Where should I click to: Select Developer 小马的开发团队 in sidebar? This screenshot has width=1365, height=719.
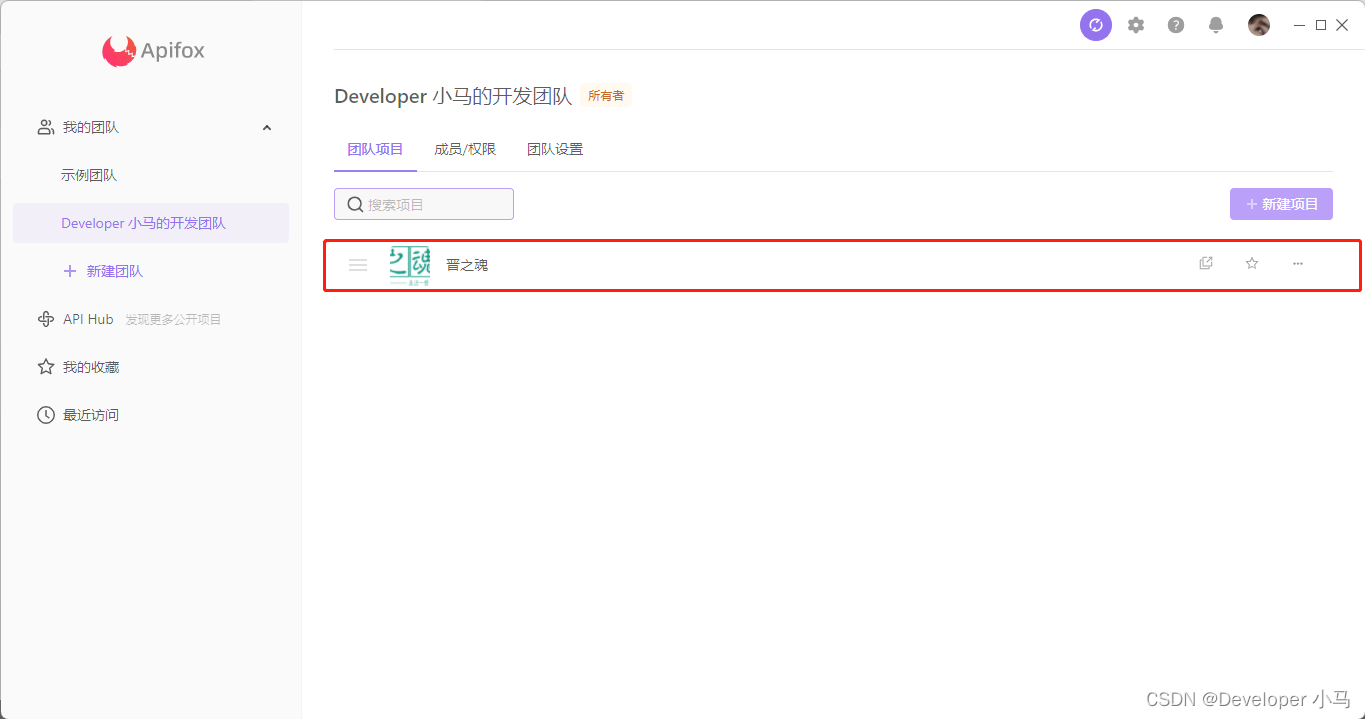(151, 223)
